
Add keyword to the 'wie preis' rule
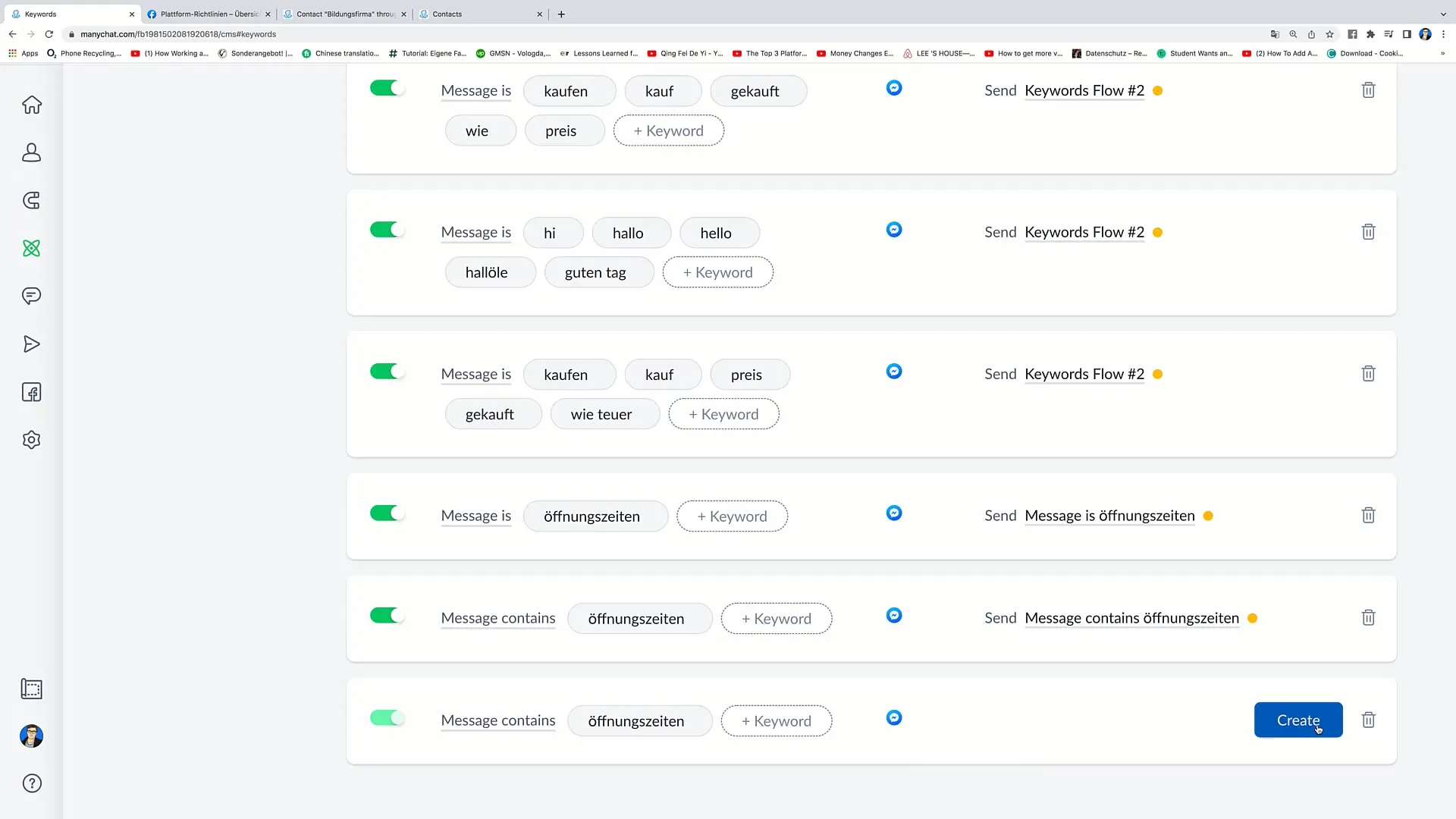[x=669, y=130]
